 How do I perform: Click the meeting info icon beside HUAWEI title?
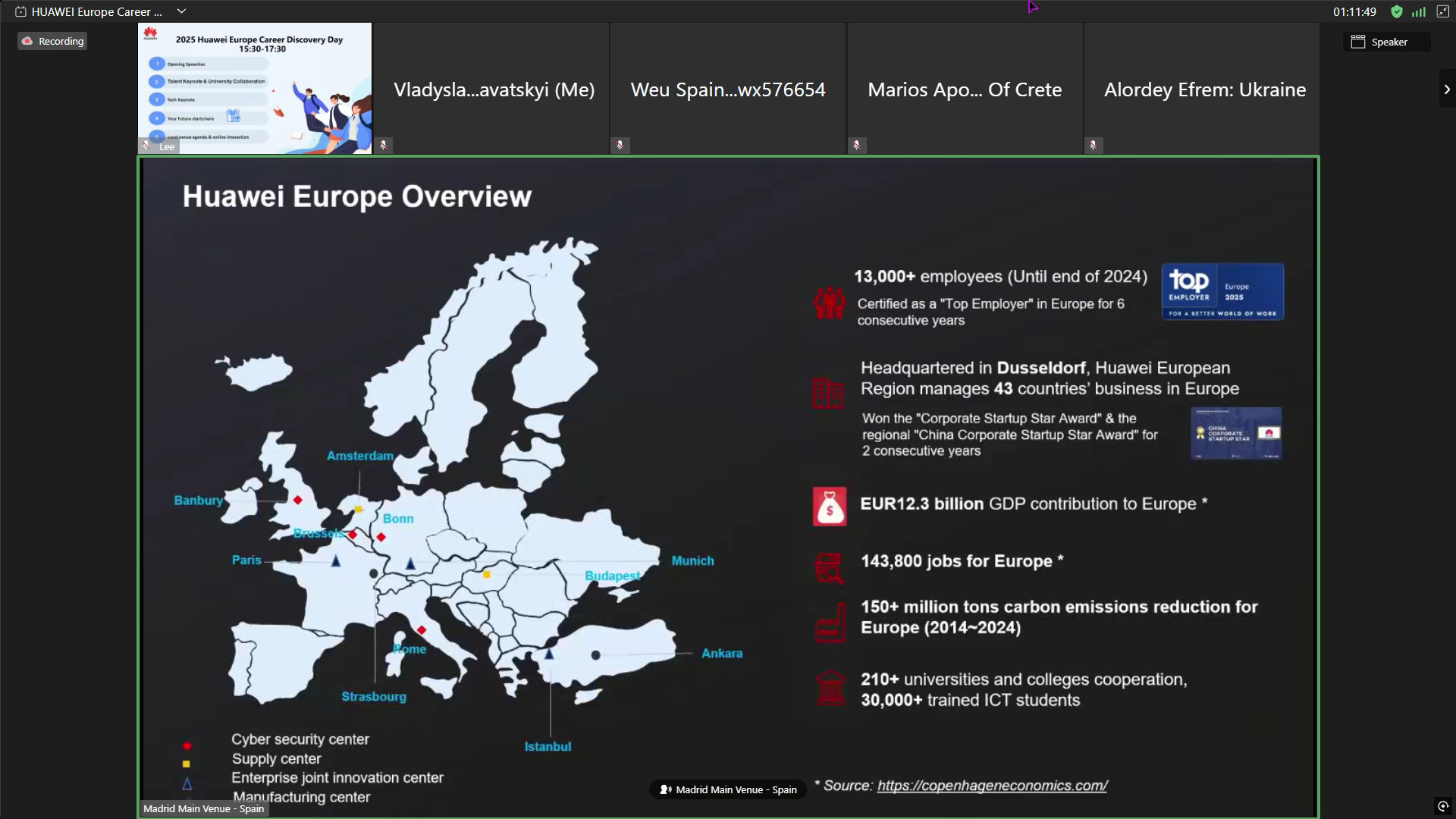point(20,11)
